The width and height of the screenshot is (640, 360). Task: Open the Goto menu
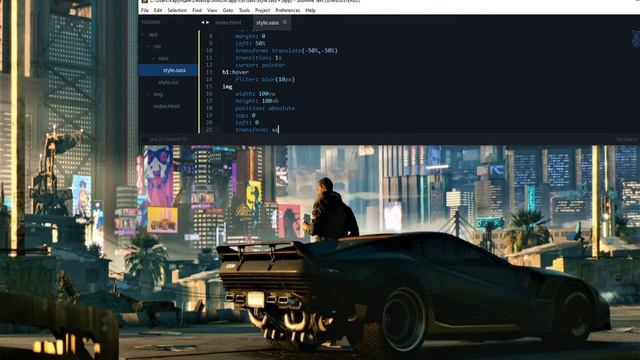coord(228,10)
